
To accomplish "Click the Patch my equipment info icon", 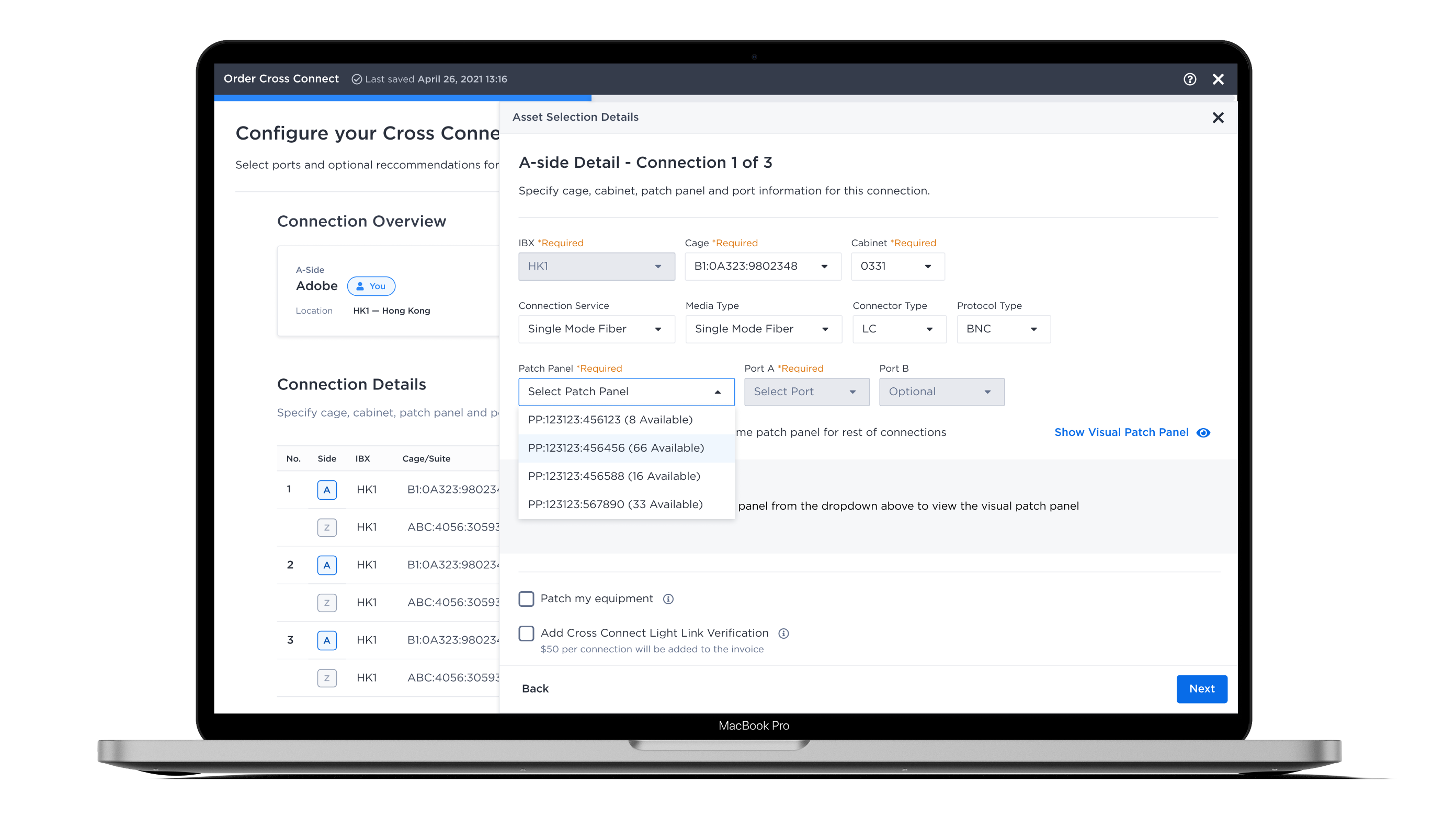I will point(668,599).
